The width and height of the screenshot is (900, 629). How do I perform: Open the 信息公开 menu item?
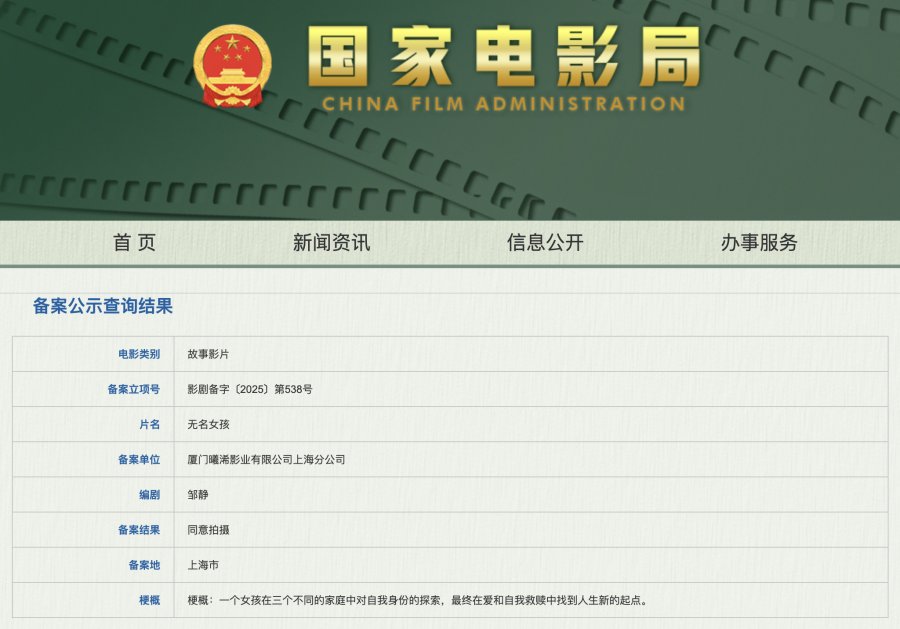pos(545,243)
